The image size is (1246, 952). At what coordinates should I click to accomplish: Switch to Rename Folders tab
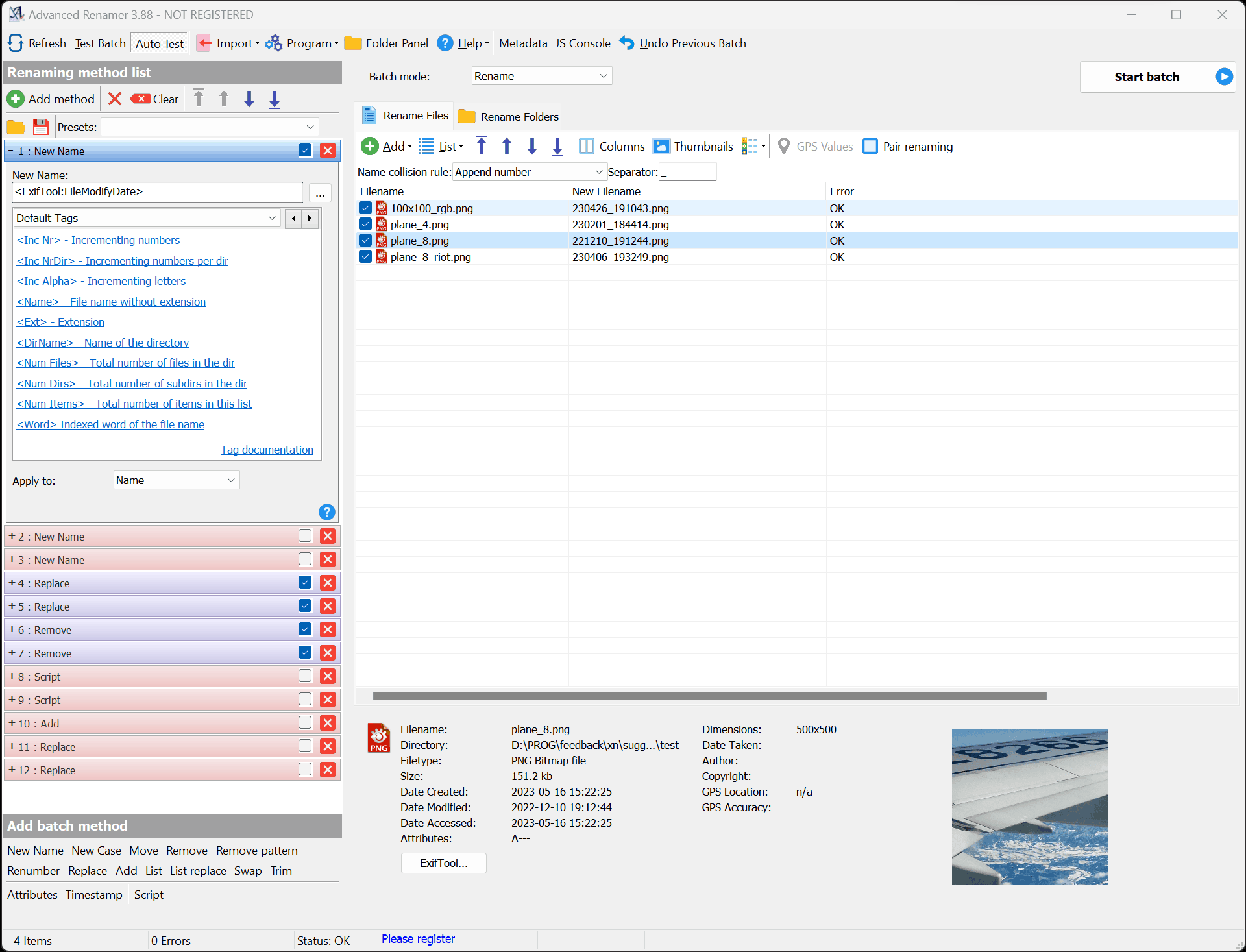click(x=509, y=117)
